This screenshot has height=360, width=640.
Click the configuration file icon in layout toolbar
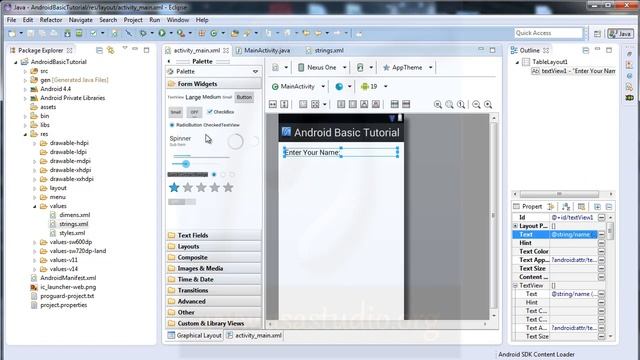[x=276, y=67]
